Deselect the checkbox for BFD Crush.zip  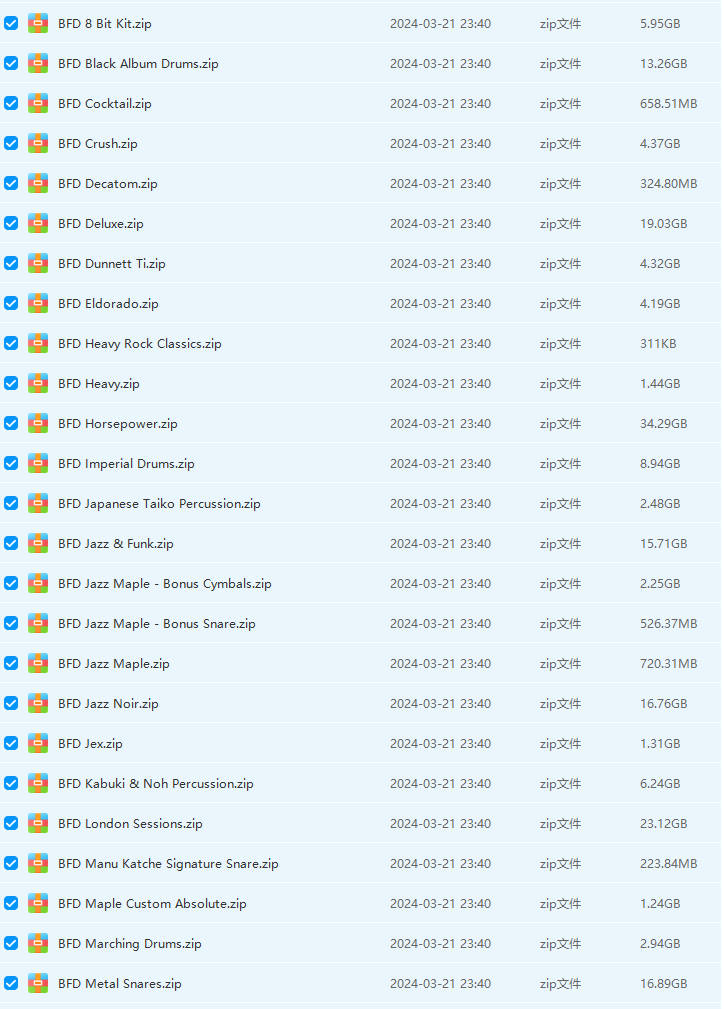11,143
